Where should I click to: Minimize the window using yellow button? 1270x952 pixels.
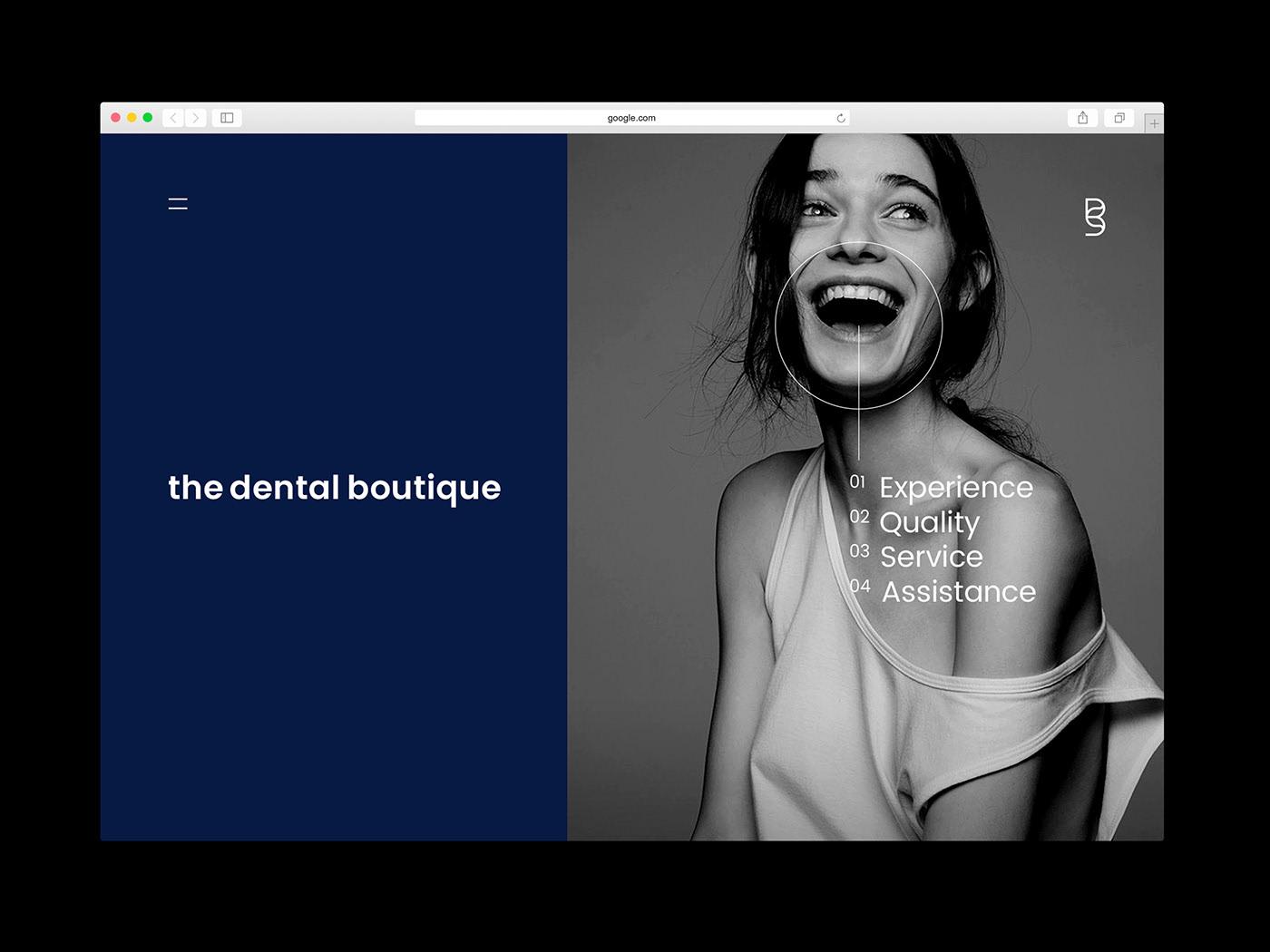click(x=132, y=118)
